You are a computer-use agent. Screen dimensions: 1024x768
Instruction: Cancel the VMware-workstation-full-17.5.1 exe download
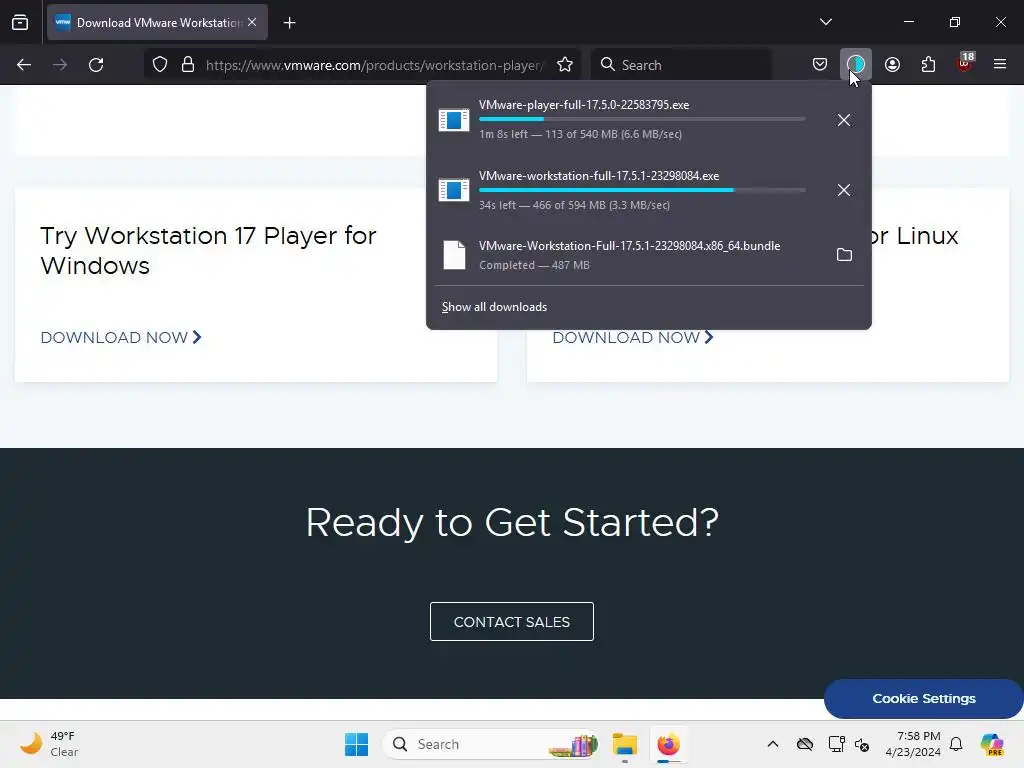(x=844, y=190)
